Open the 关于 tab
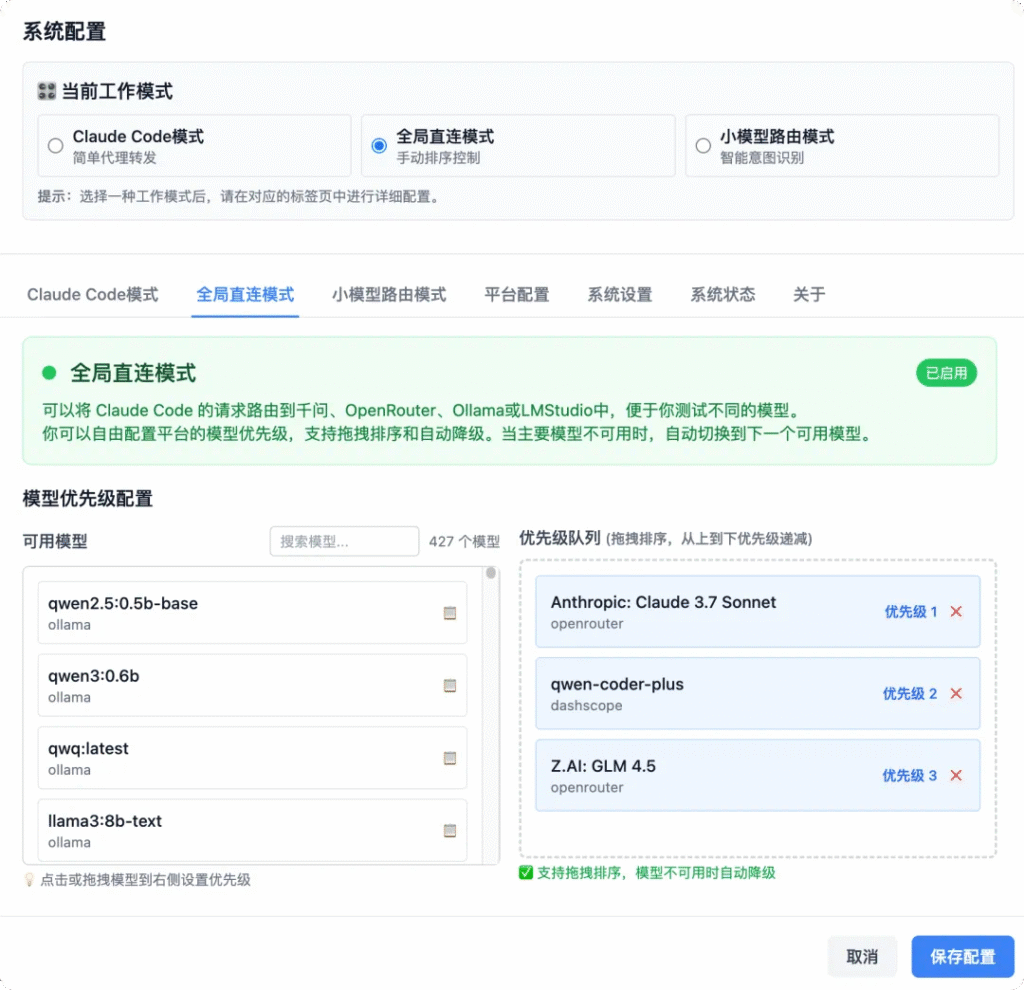 pos(809,295)
